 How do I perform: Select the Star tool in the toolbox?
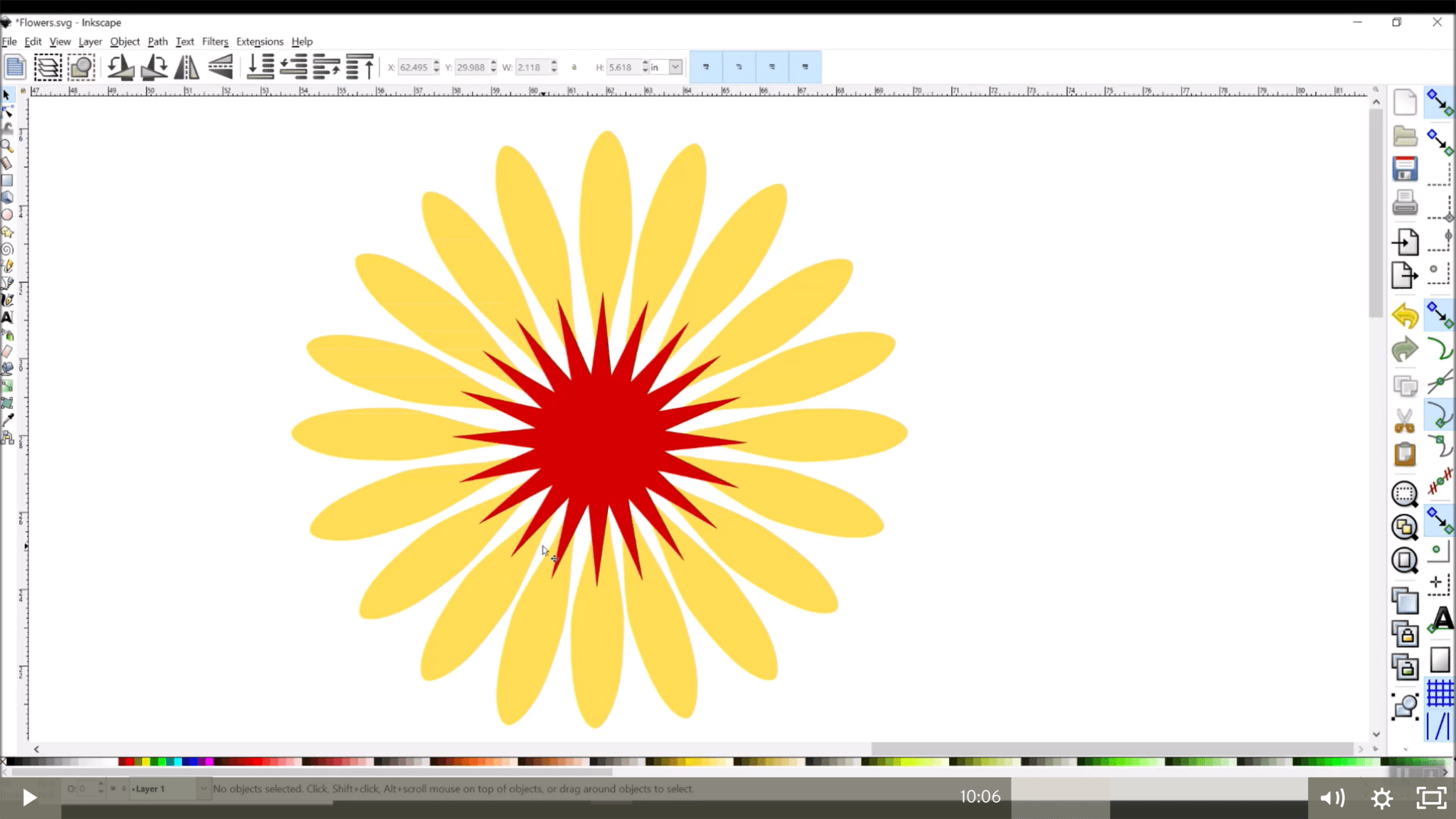tap(8, 232)
